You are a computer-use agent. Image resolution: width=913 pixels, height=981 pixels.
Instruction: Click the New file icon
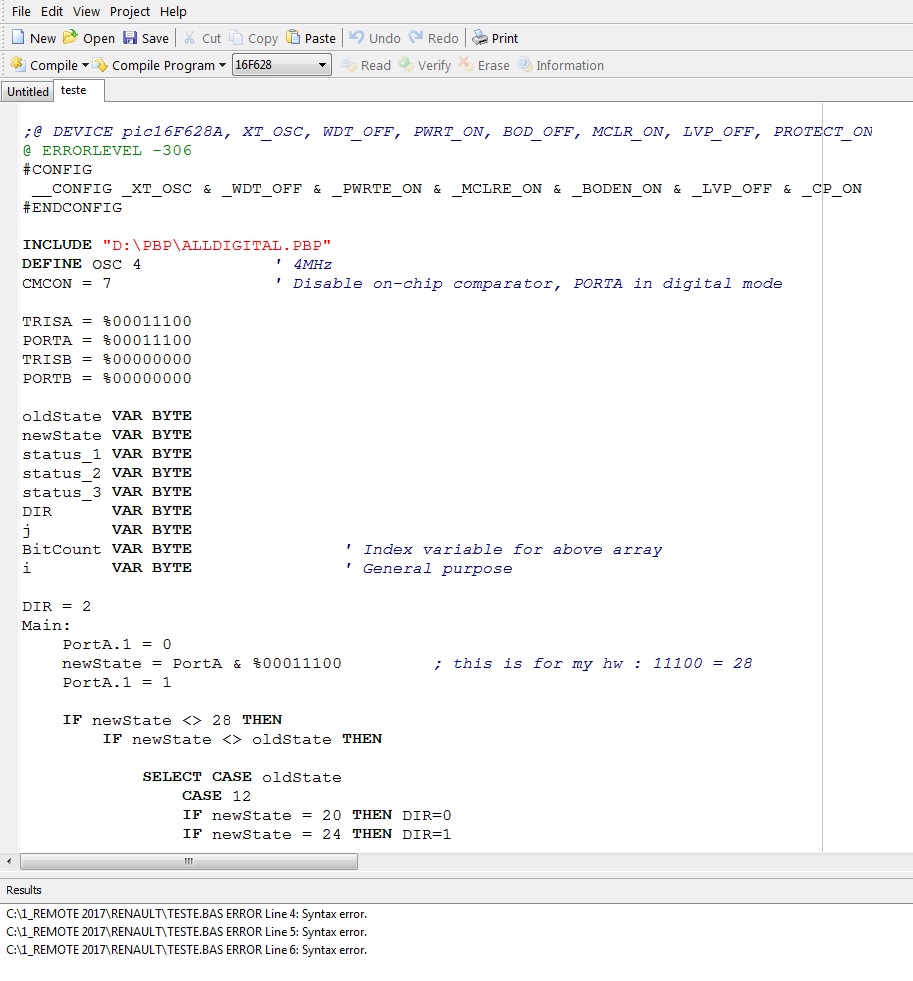[18, 38]
